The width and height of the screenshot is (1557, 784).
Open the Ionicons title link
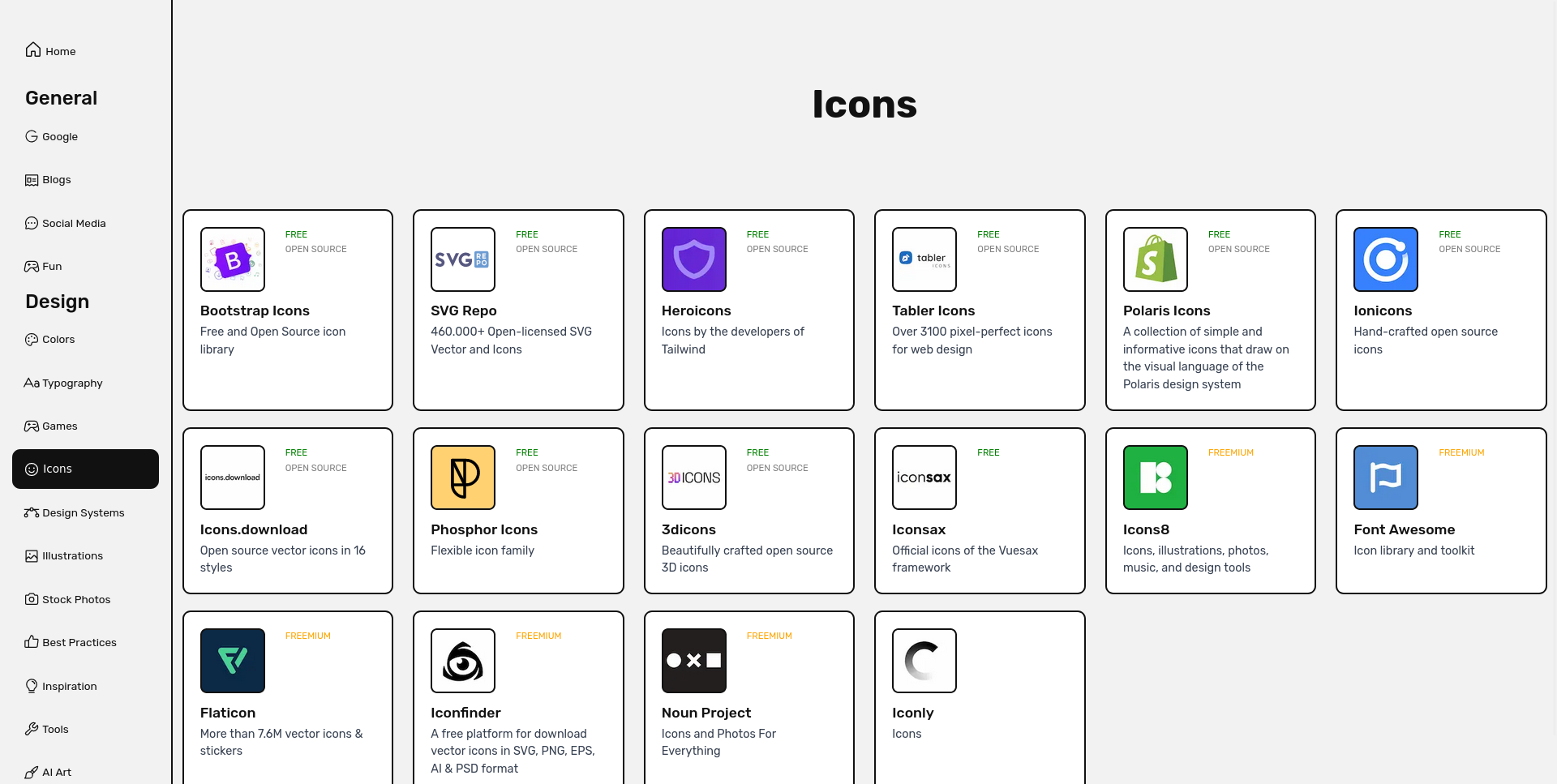[x=1383, y=311]
